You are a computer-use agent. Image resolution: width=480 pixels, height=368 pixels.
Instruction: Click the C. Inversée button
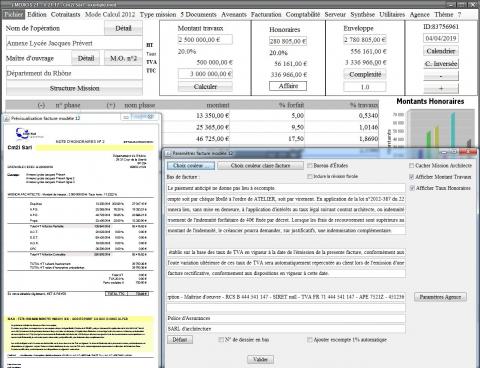coord(441,64)
